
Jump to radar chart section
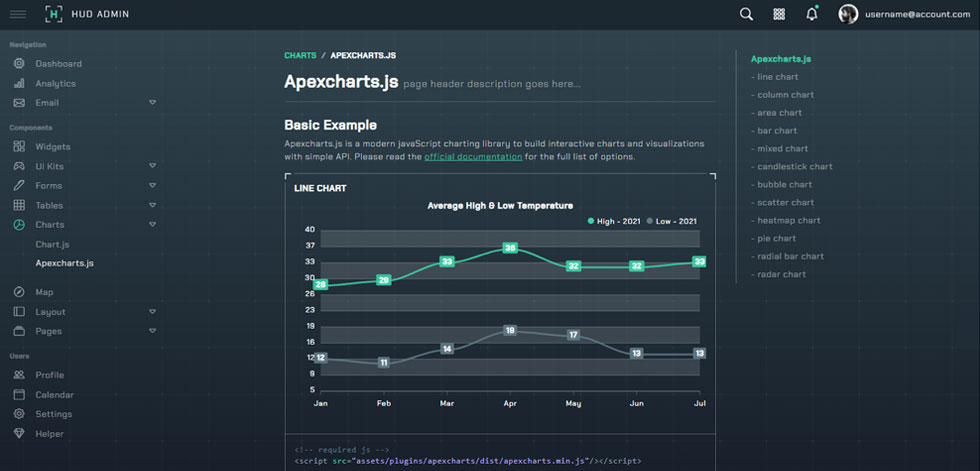(778, 274)
